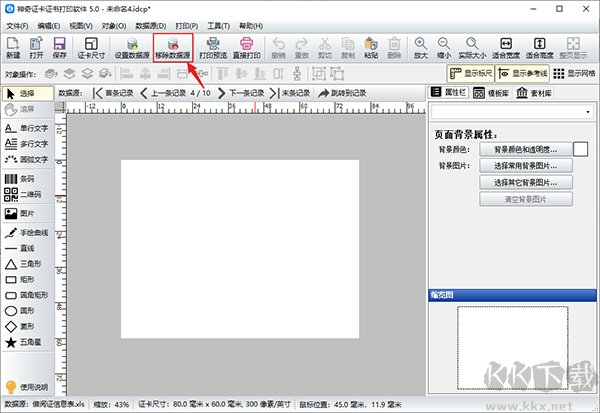The width and height of the screenshot is (600, 413).
Task: Toggle the 显示网格 grid display
Action: point(574,73)
